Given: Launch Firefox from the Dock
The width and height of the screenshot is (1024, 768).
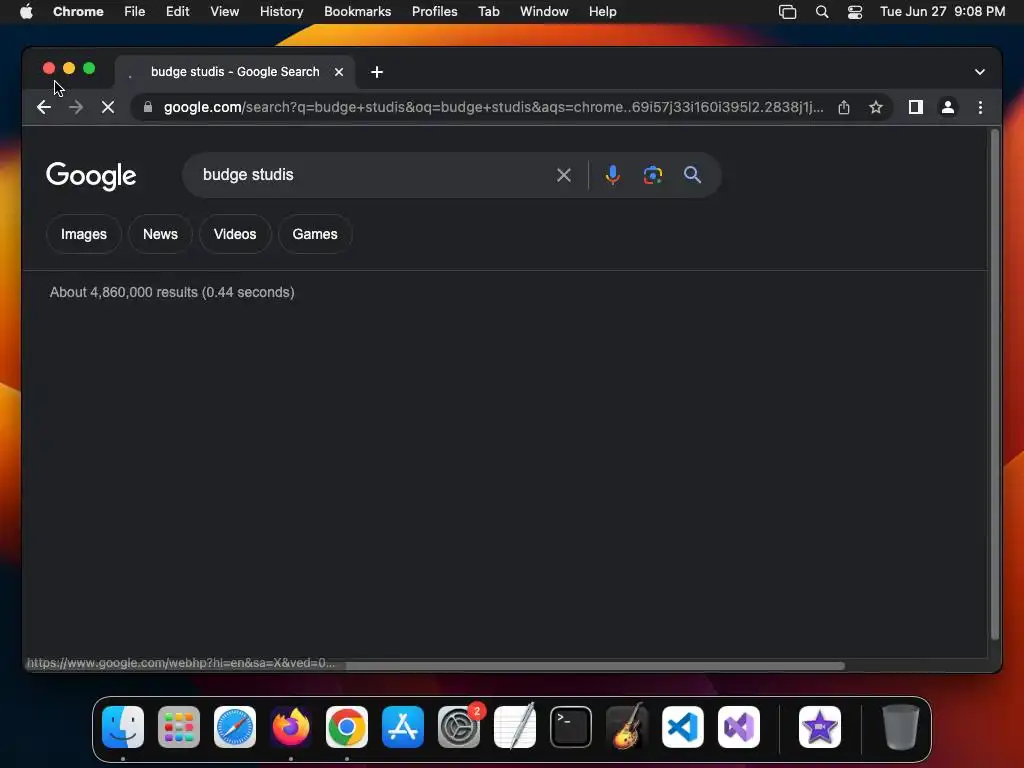Looking at the screenshot, I should (x=291, y=727).
